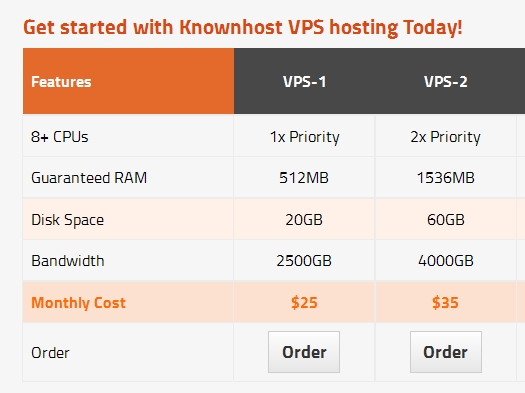Click the 2x Priority CPU cell
The width and height of the screenshot is (525, 393).
445,137
